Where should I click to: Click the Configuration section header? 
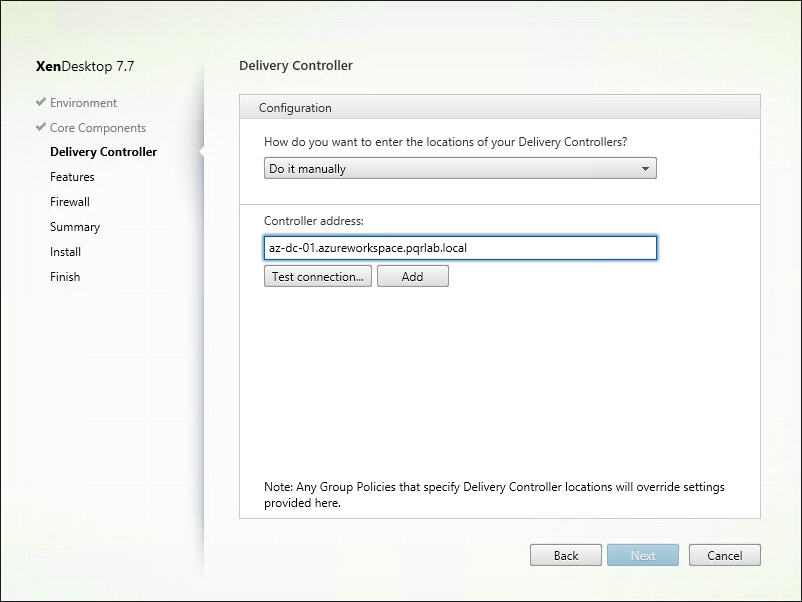tap(500, 107)
